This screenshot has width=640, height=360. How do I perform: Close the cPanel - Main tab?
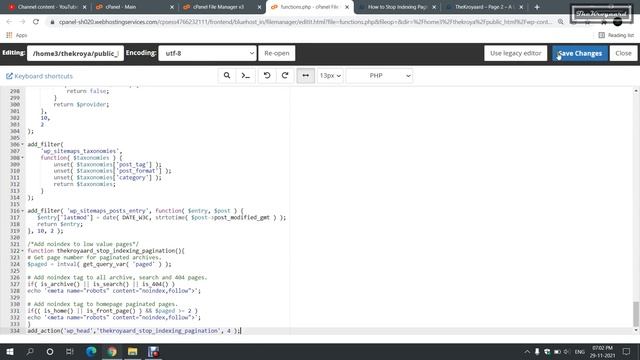[x=172, y=7]
